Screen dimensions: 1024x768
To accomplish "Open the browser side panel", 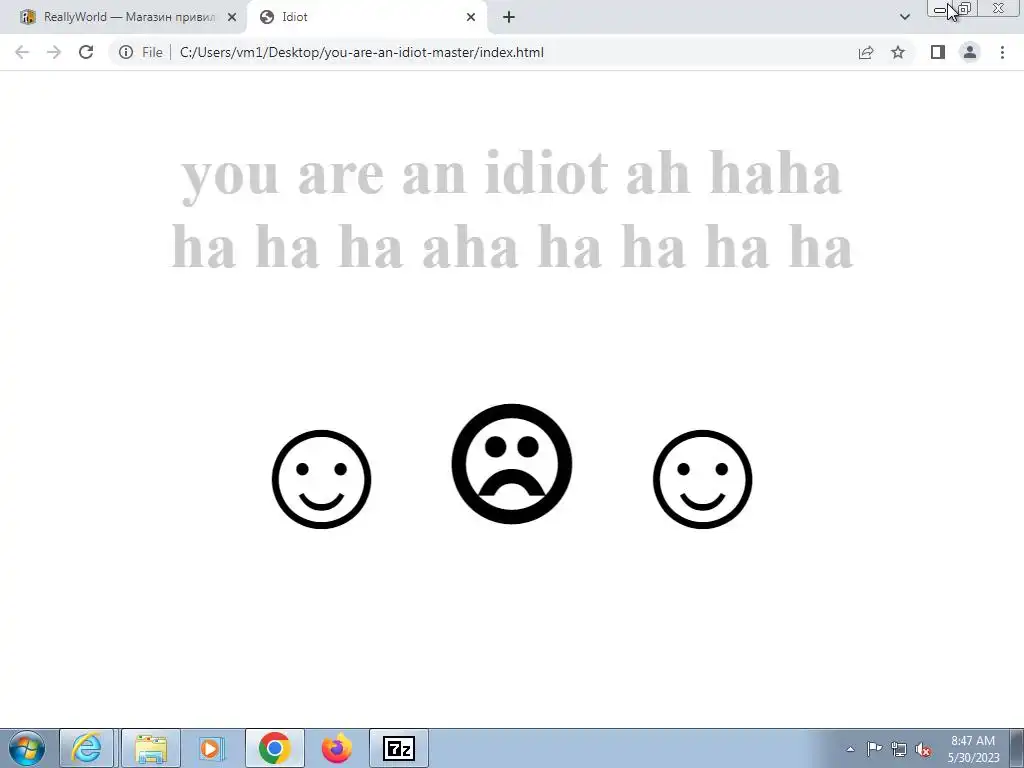I will (x=938, y=52).
